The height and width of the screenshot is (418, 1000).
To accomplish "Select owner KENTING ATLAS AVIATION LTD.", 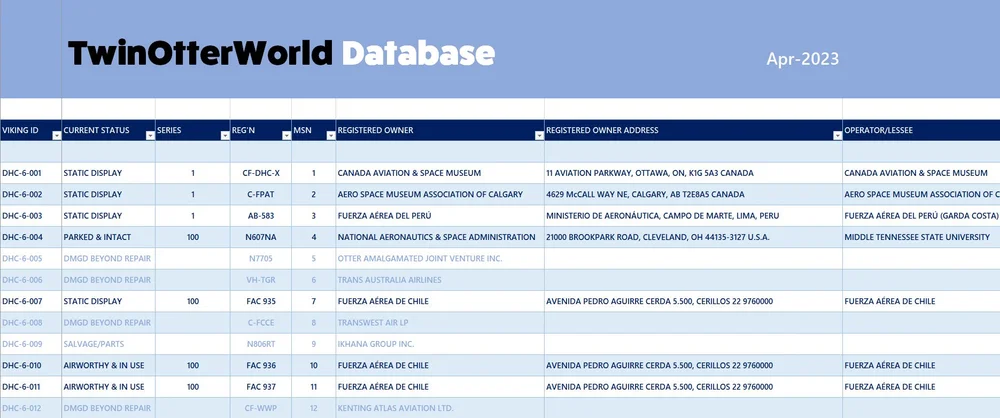I will click(440, 408).
